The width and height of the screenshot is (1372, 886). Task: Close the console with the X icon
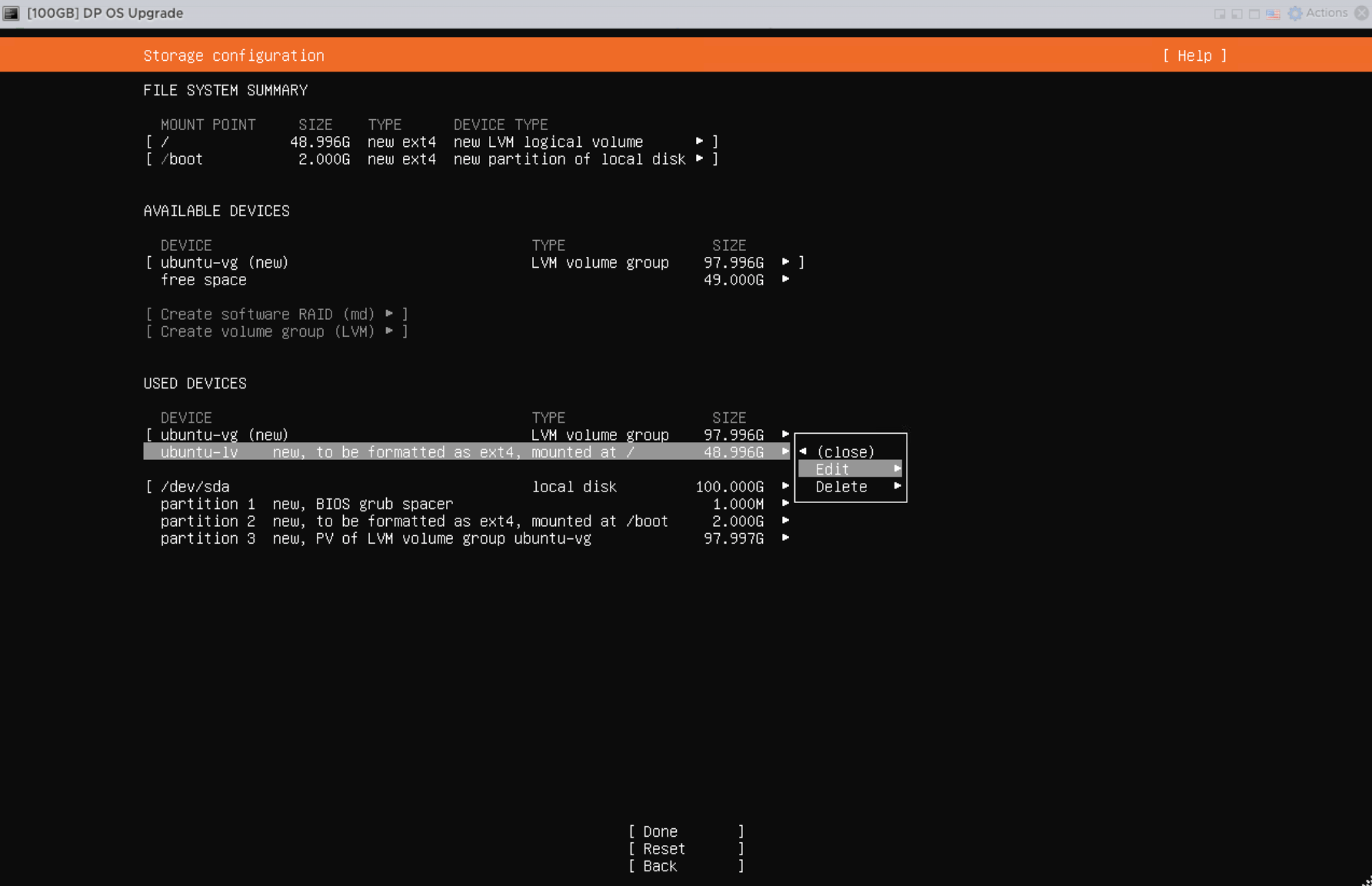pyautogui.click(x=1362, y=13)
